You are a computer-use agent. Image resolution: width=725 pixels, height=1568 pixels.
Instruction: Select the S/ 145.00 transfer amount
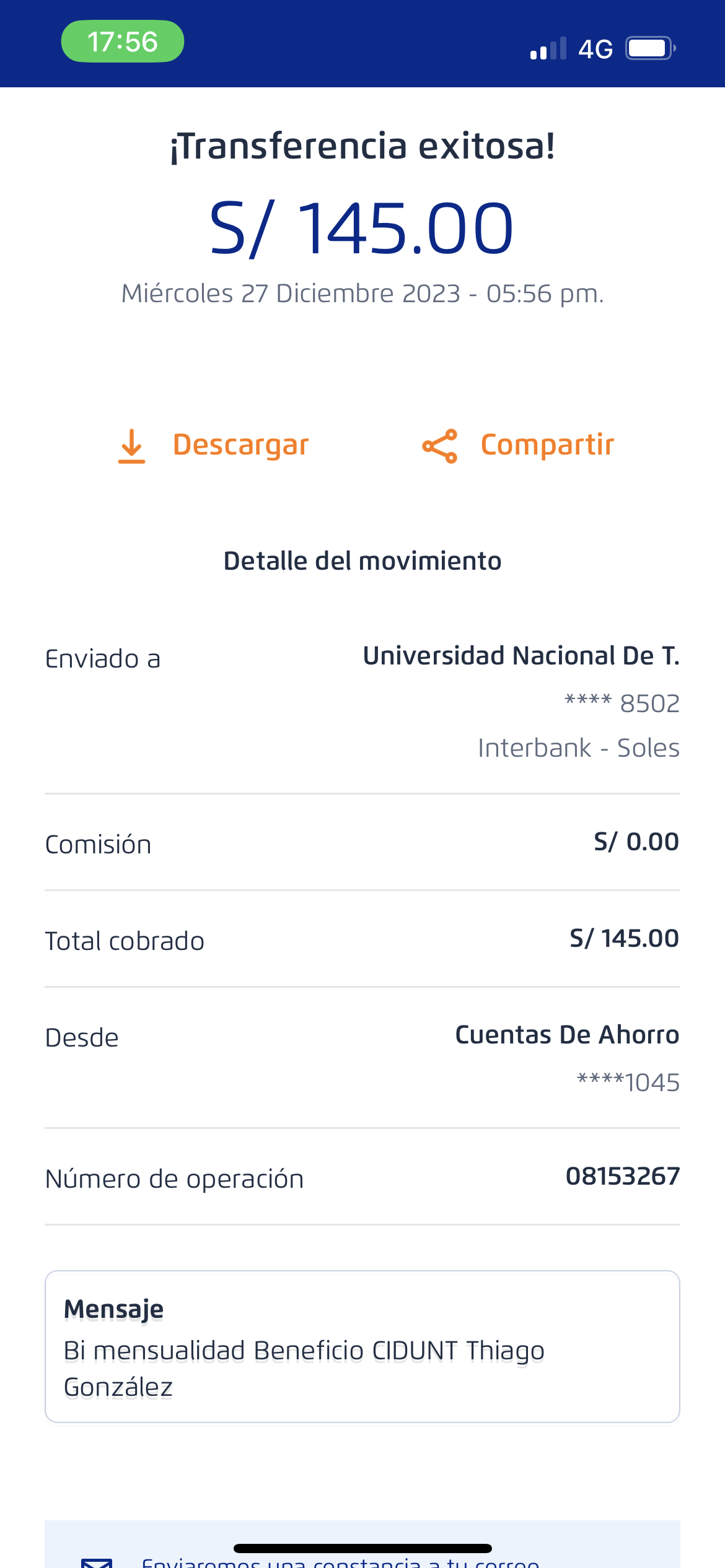tap(362, 228)
